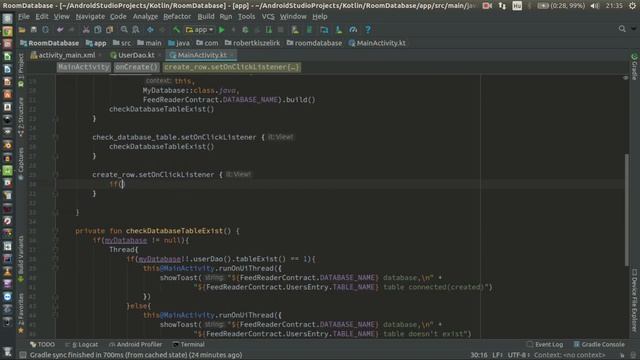Viewport: 640px width, 360px height.
Task: Click the Help question mark icon
Action: [368, 30]
